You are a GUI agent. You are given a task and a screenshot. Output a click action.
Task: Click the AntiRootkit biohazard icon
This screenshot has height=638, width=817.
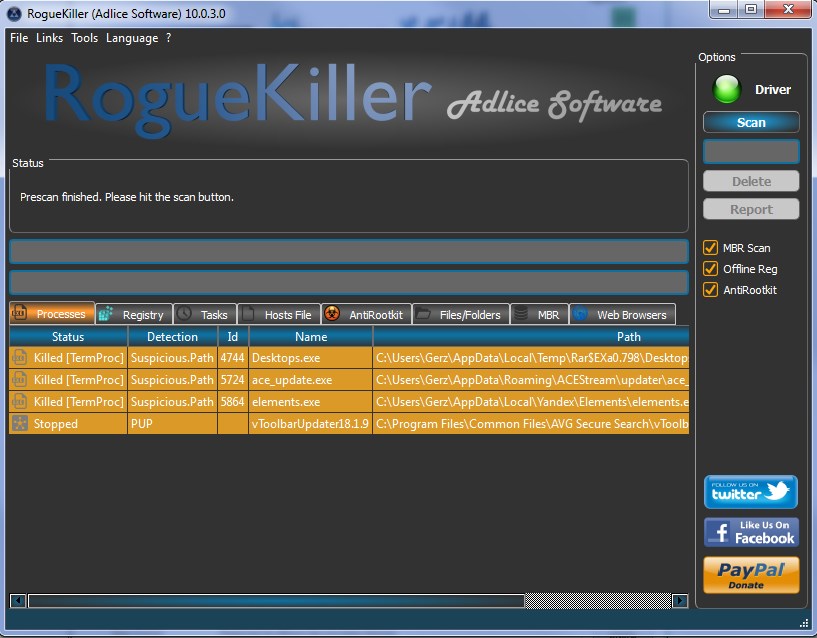click(332, 314)
